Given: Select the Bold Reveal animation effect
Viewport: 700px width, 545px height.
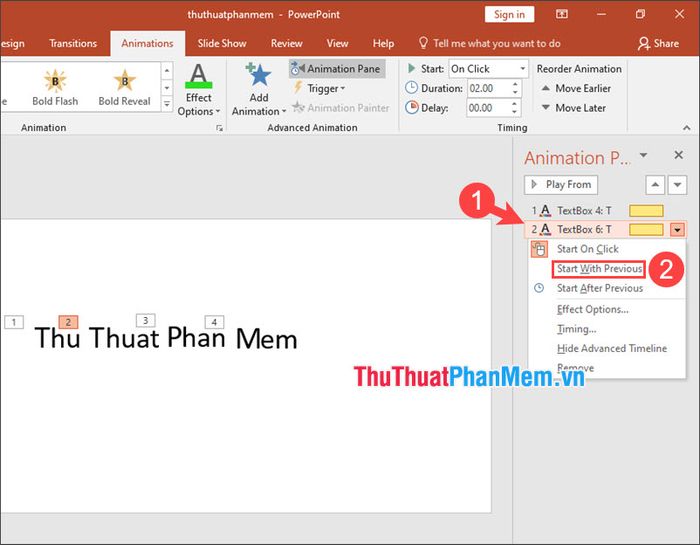Looking at the screenshot, I should (124, 87).
